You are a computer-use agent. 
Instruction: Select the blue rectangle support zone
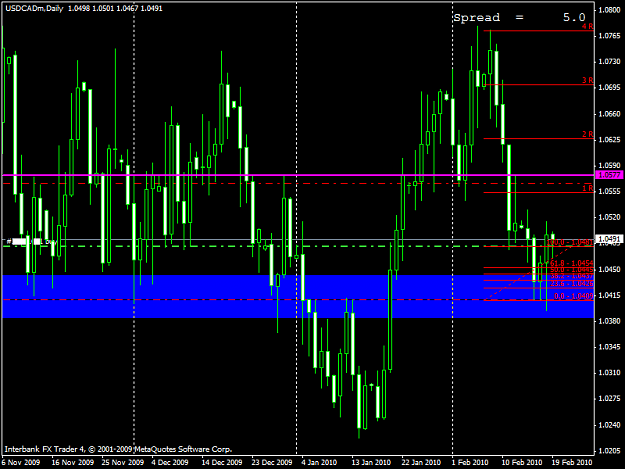pyautogui.click(x=298, y=296)
